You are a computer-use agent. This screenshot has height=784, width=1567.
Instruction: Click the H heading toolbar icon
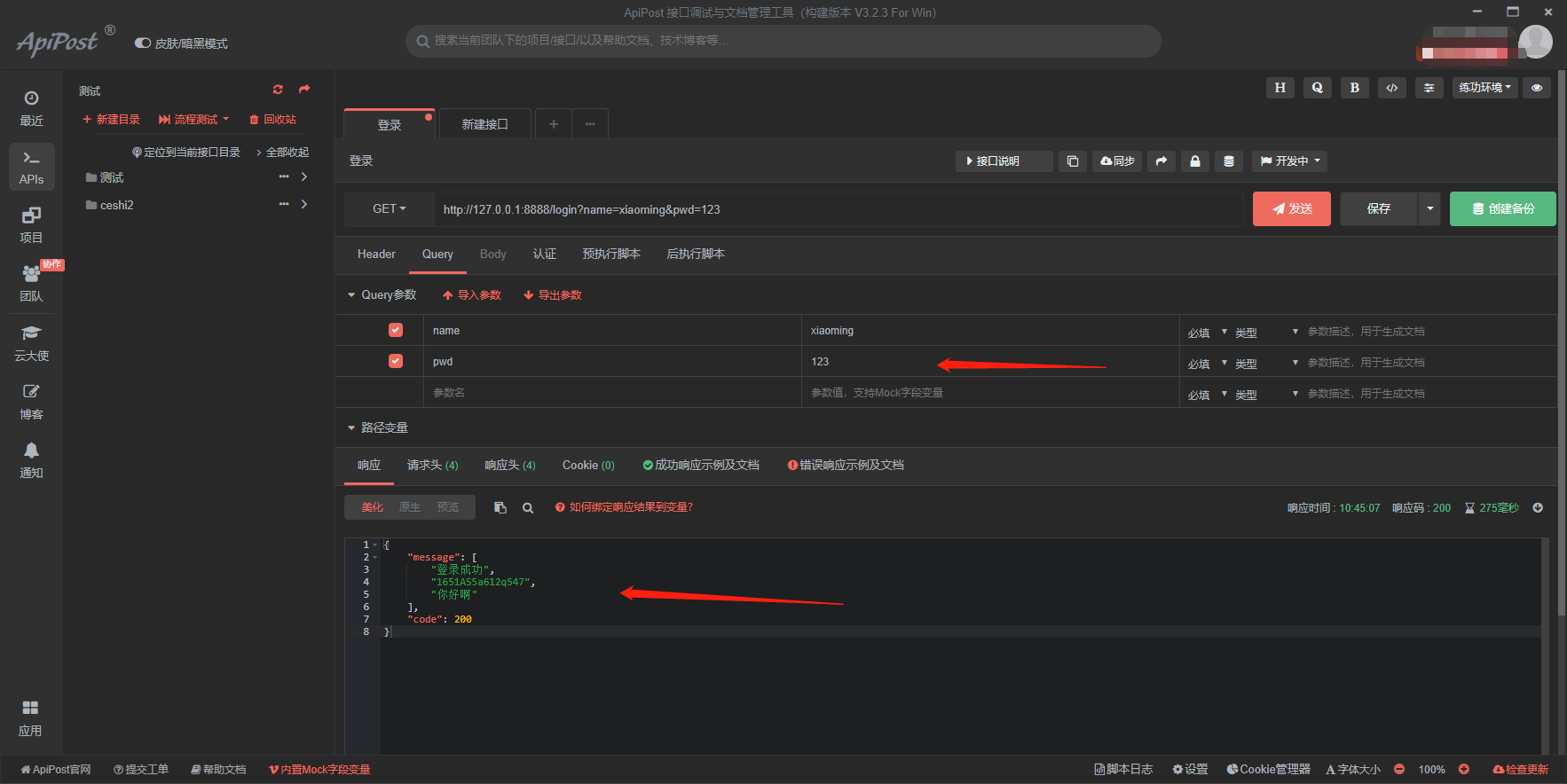coord(1280,88)
